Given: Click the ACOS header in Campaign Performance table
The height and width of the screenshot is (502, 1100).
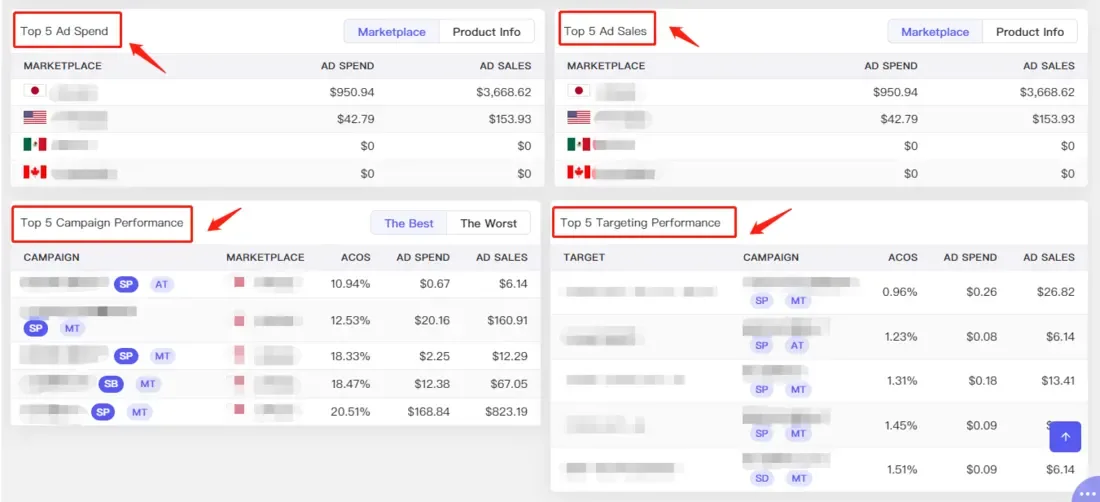Looking at the screenshot, I should pos(356,257).
